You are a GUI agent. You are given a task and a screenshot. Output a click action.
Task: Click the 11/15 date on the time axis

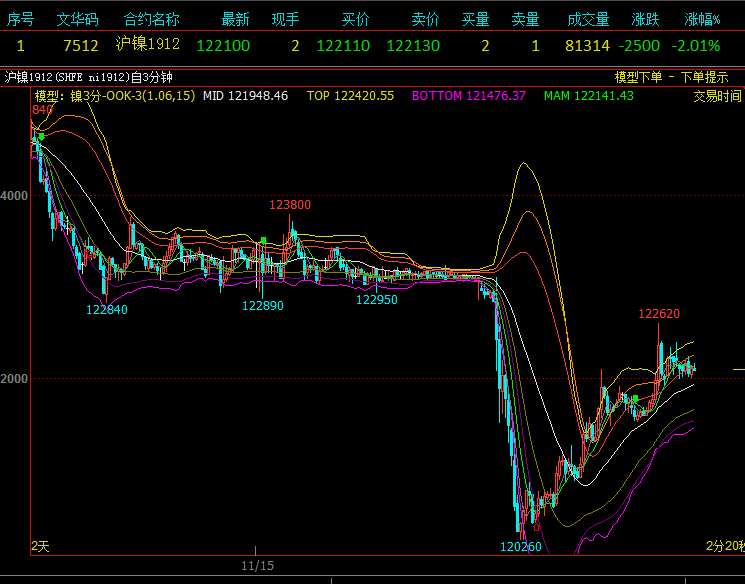click(x=257, y=566)
